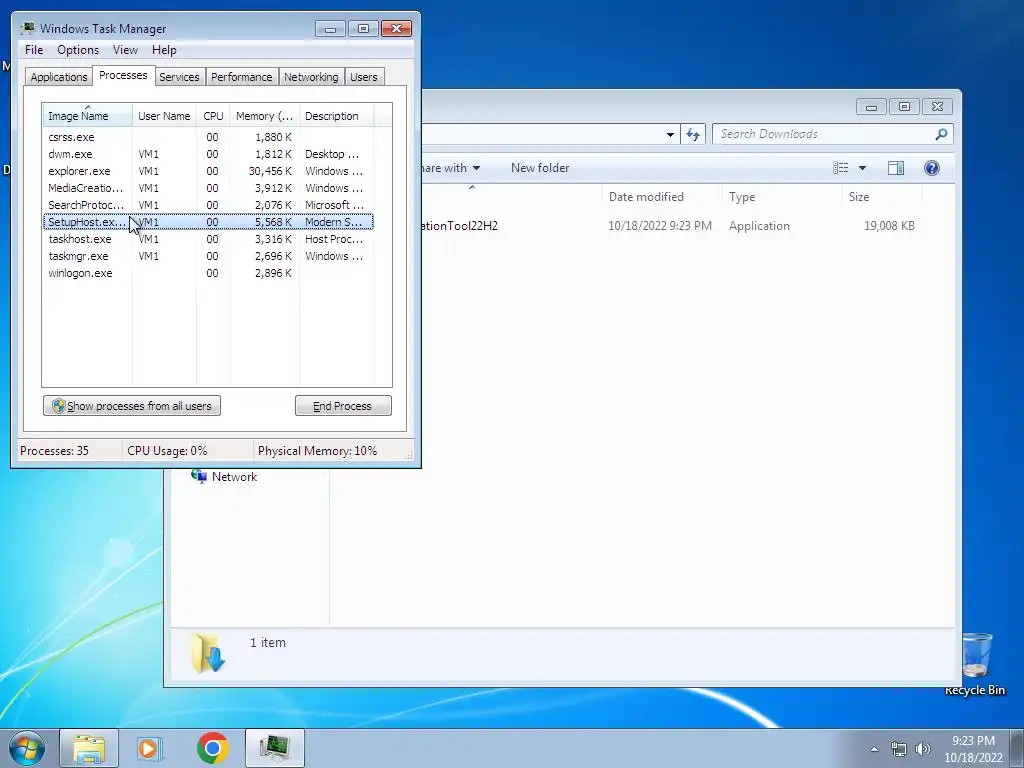Toggle the Explorer preview pane icon
This screenshot has width=1024, height=768.
(x=895, y=168)
